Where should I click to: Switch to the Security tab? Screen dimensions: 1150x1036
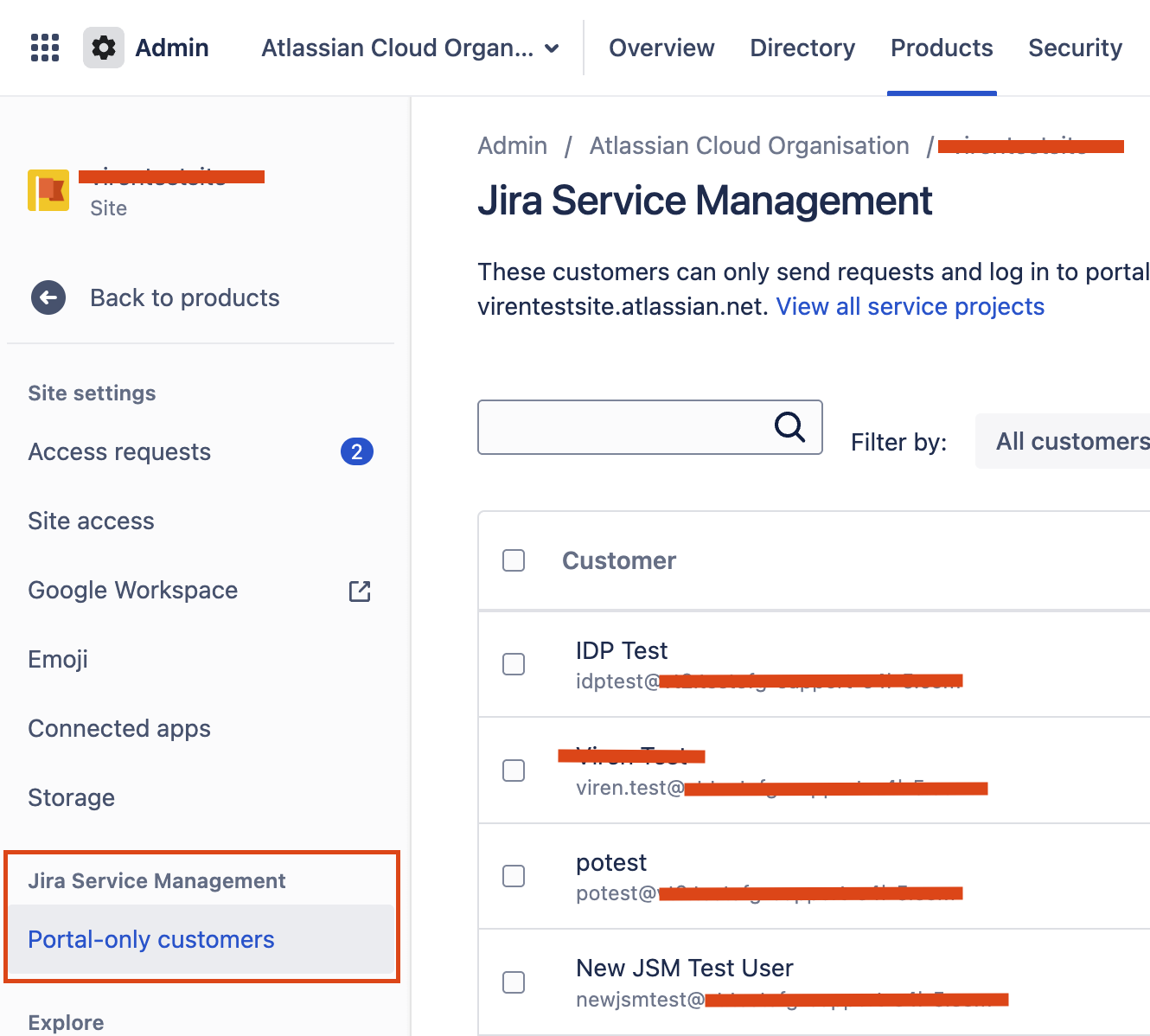1075,48
